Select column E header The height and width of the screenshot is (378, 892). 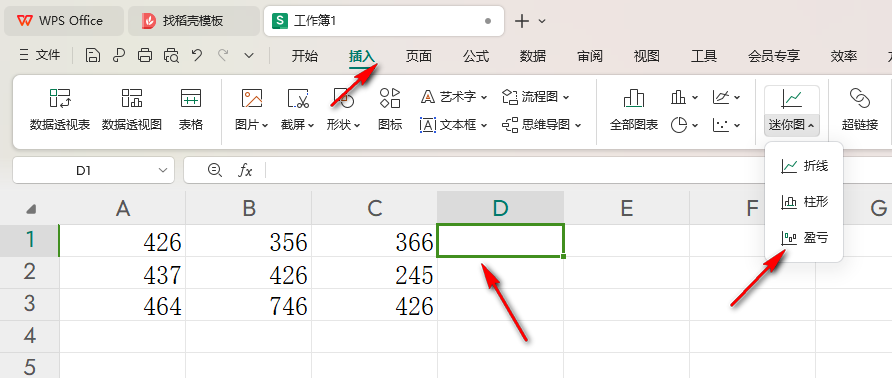626,208
